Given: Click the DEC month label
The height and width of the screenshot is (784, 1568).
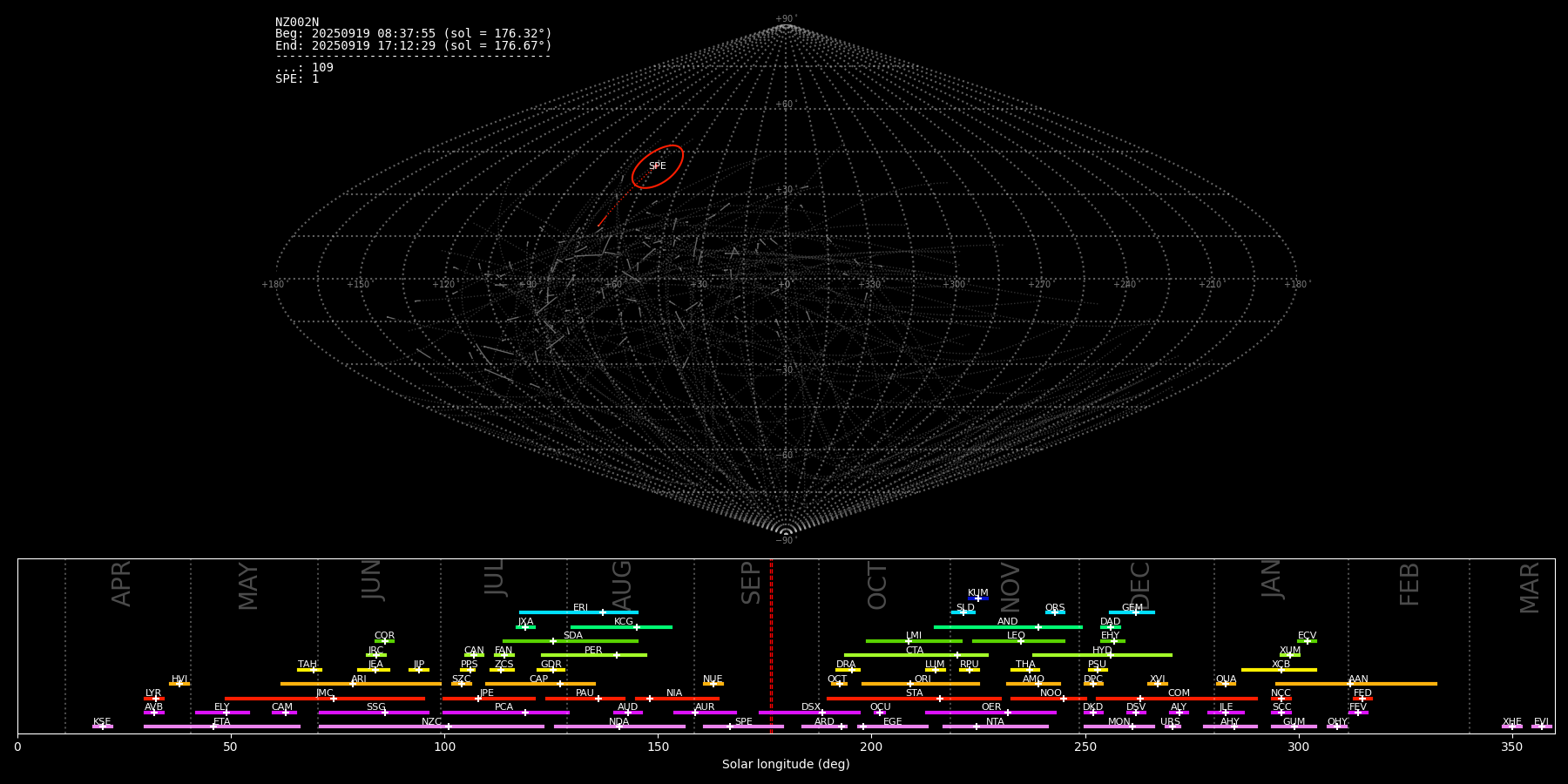Looking at the screenshot, I should pyautogui.click(x=1139, y=585).
